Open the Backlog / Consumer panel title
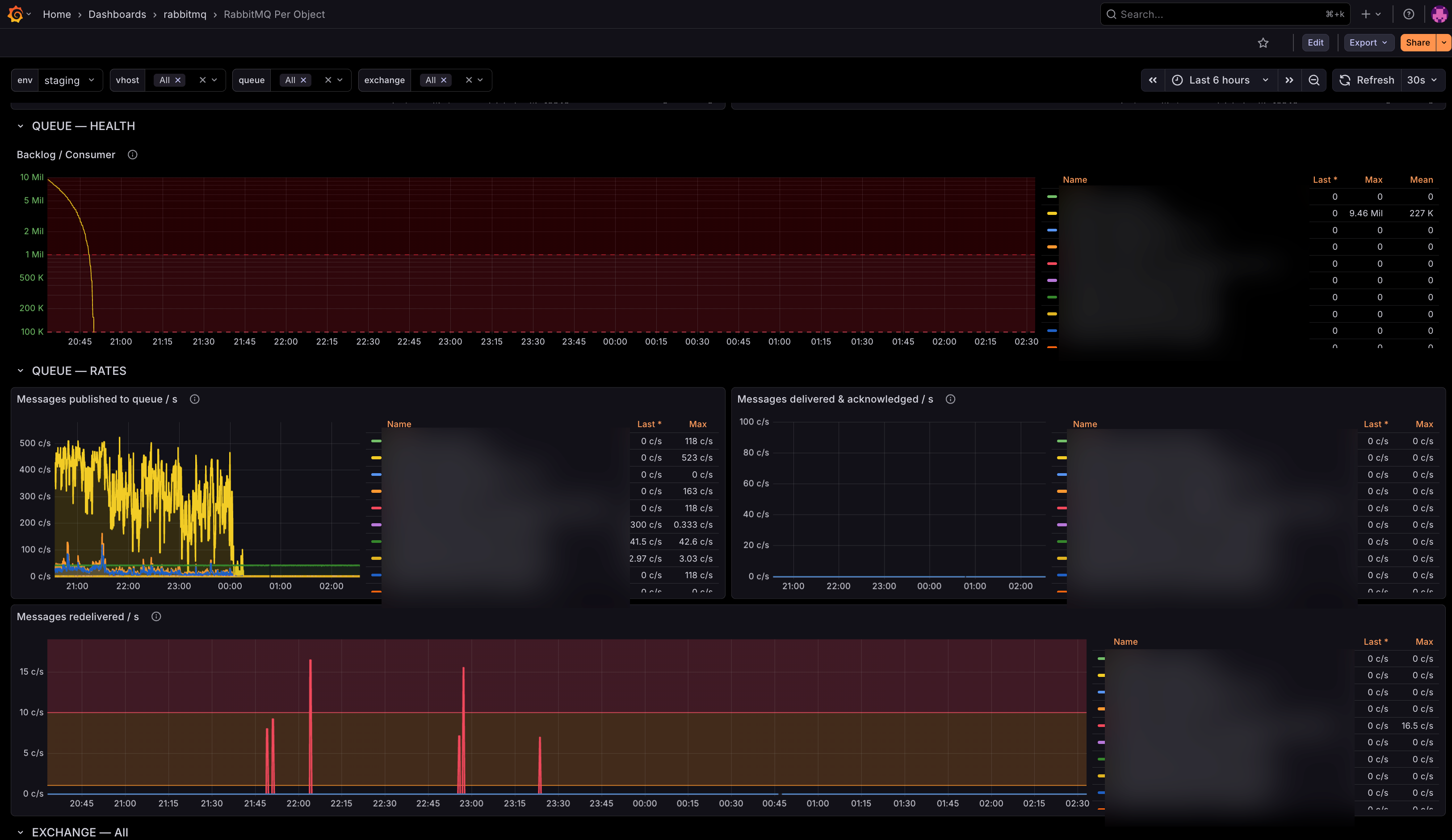The image size is (1452, 840). point(66,155)
